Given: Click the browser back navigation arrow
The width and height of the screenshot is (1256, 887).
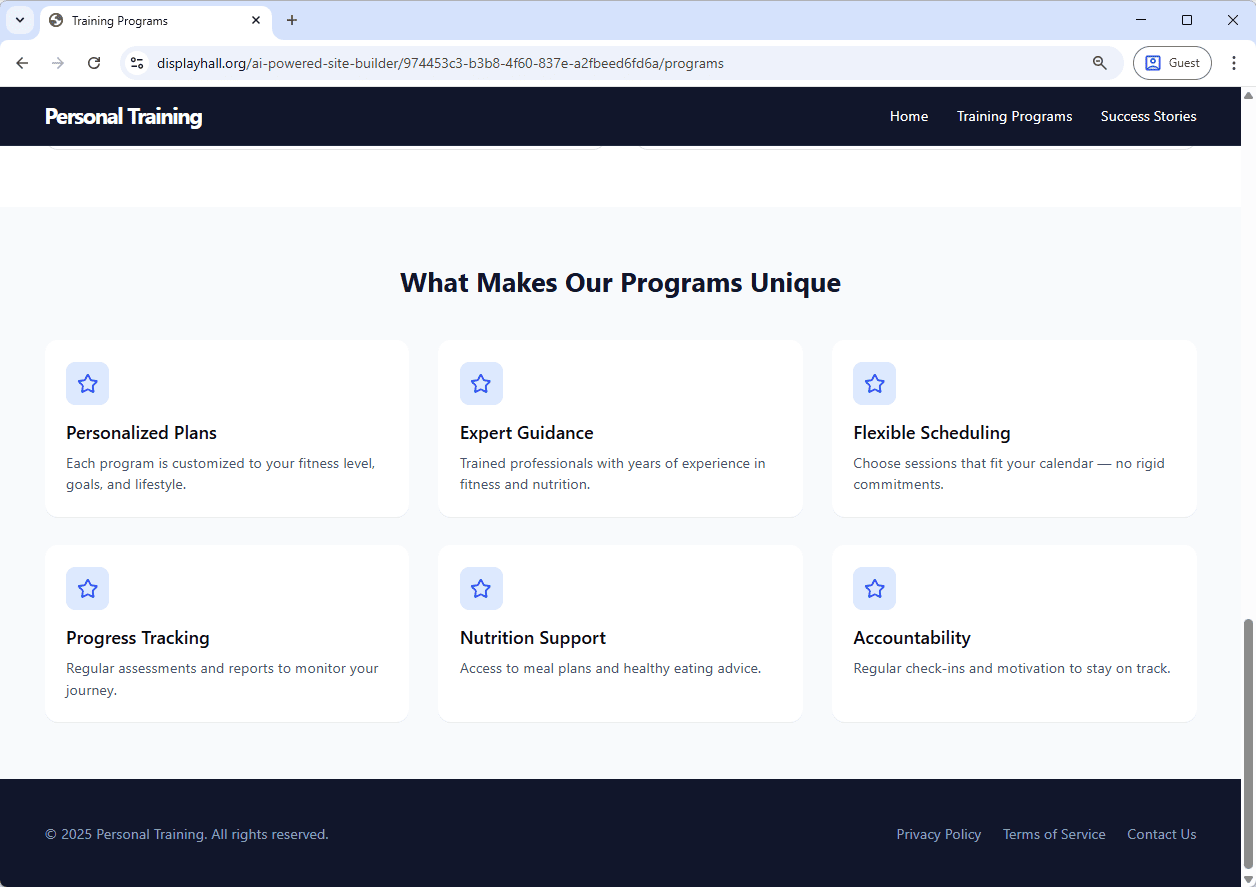Looking at the screenshot, I should 22,62.
